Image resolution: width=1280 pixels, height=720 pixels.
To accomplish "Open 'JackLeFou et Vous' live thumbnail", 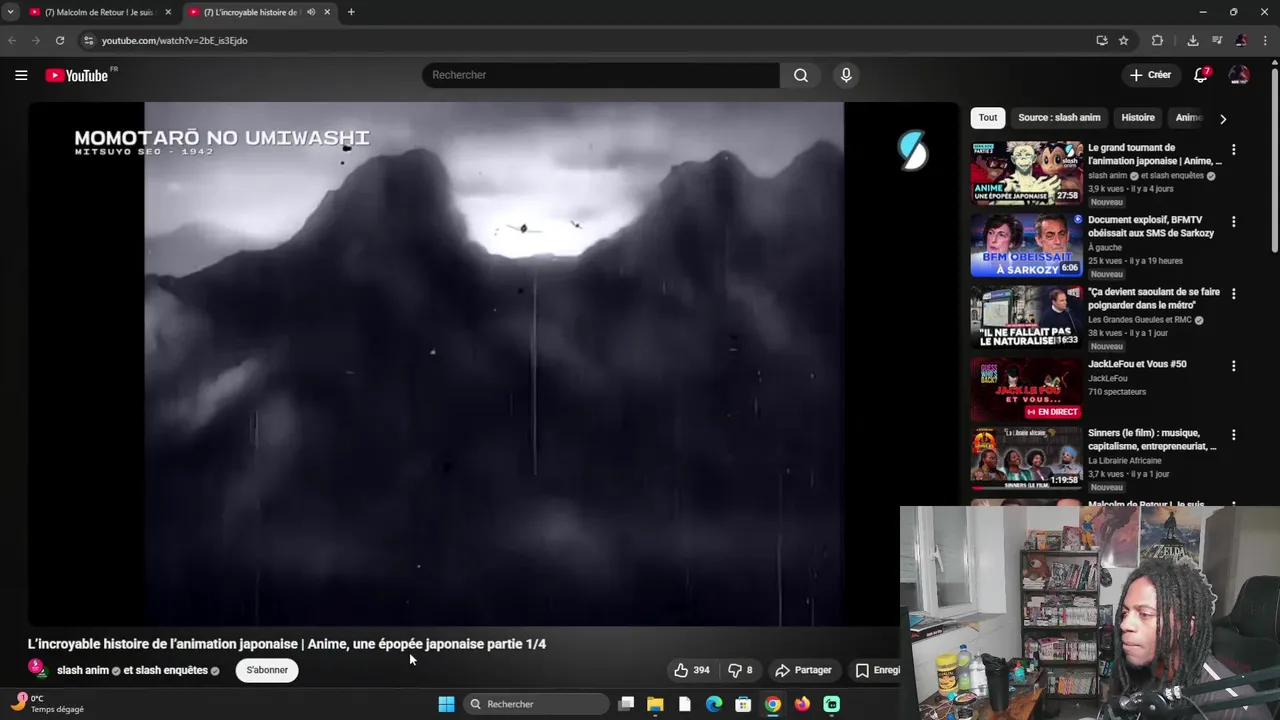I will click(1026, 389).
